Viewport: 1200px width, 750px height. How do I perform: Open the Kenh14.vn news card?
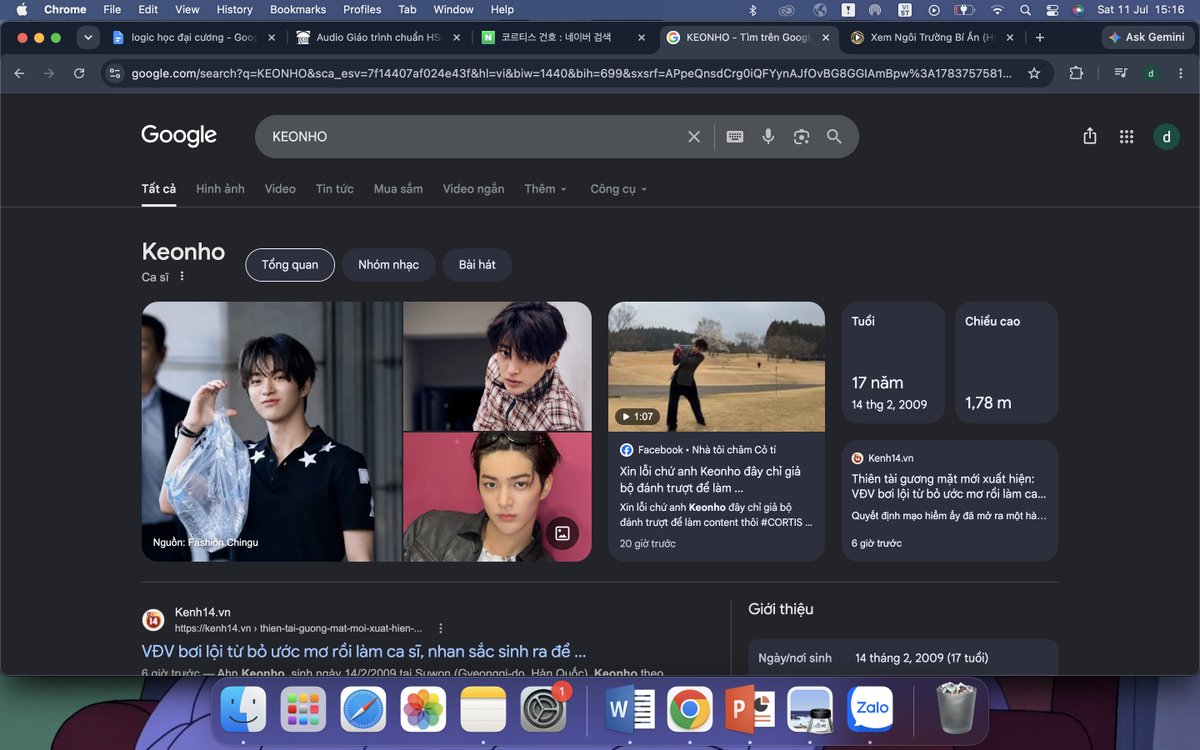click(950, 500)
